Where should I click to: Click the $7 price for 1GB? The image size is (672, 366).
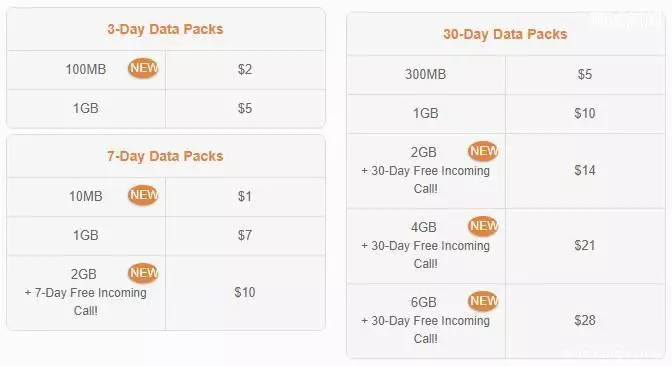click(x=245, y=235)
